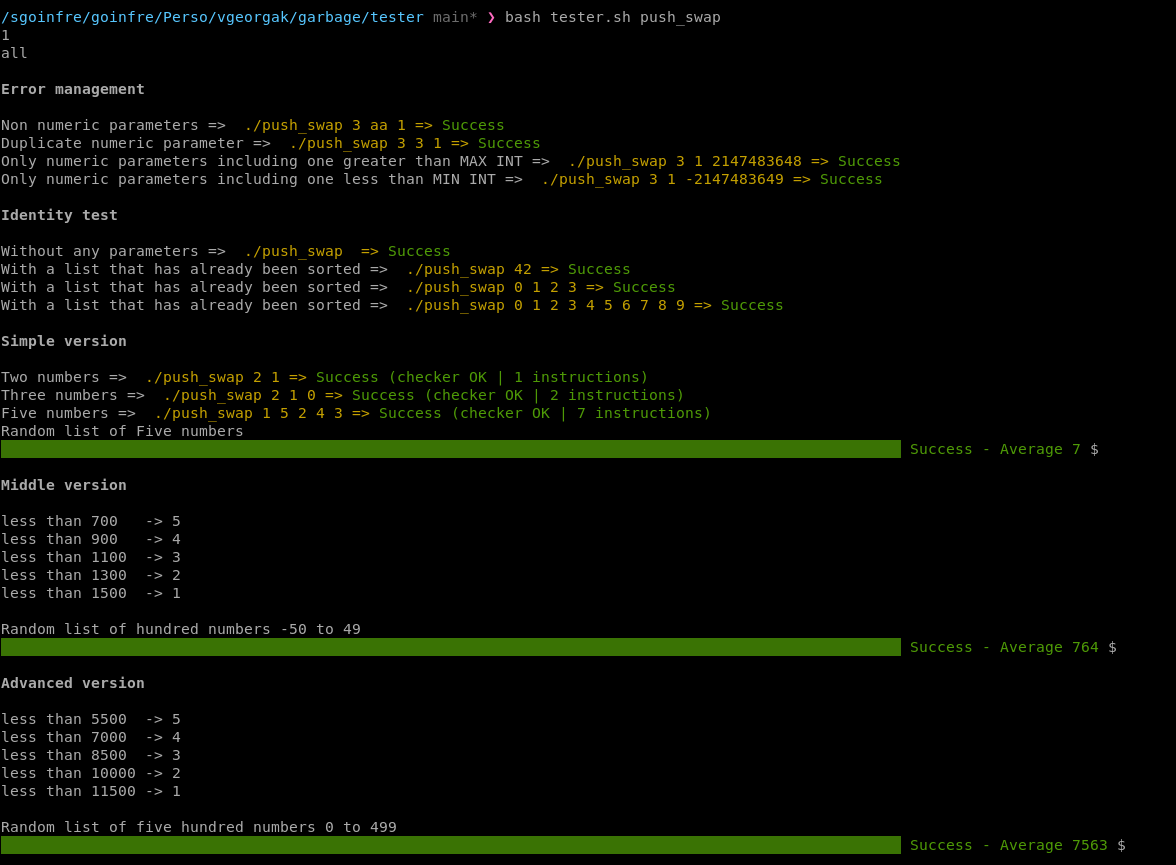Click Average 7 result text
Image resolution: width=1176 pixels, height=865 pixels.
pos(1040,449)
